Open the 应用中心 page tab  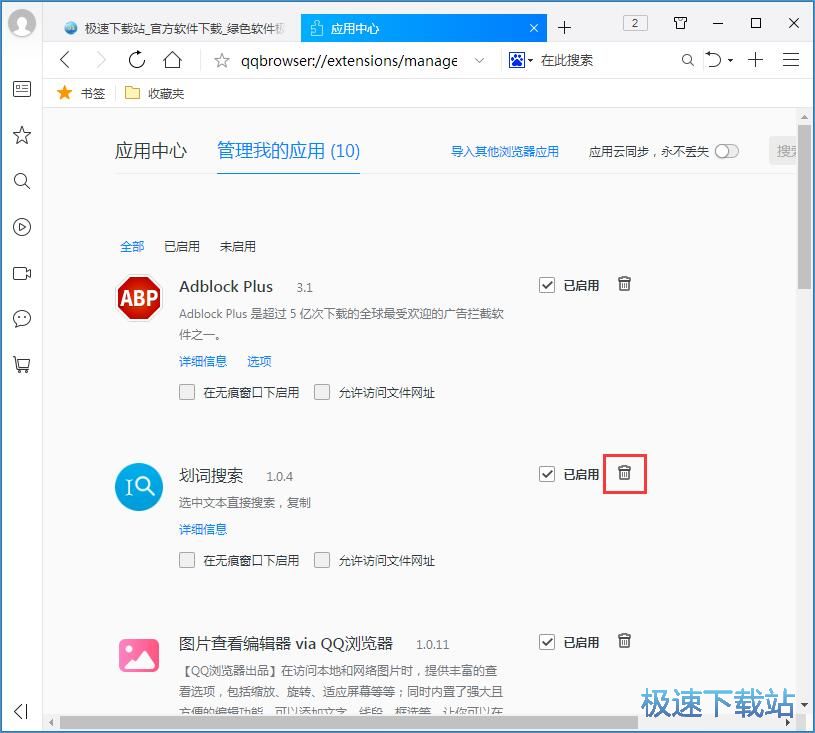(151, 151)
